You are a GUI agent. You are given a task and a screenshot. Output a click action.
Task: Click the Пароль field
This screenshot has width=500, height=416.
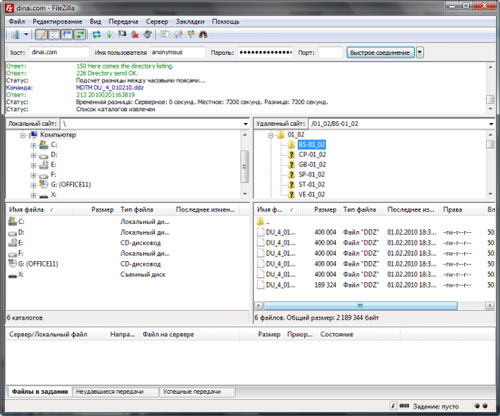point(266,52)
